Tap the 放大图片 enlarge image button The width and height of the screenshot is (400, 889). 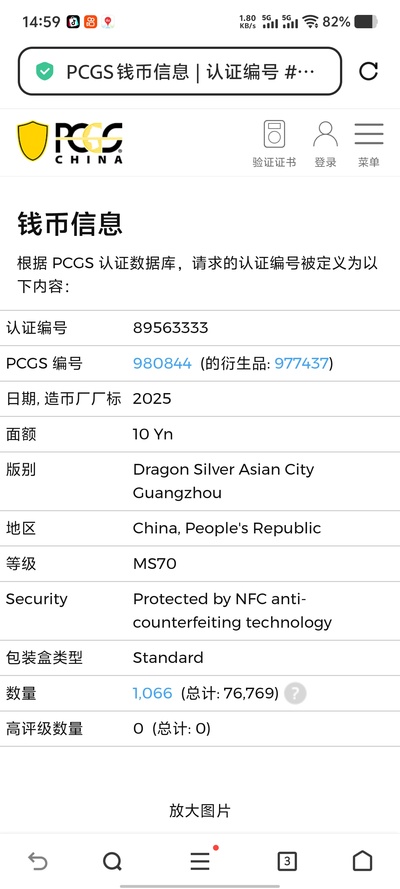(x=200, y=811)
